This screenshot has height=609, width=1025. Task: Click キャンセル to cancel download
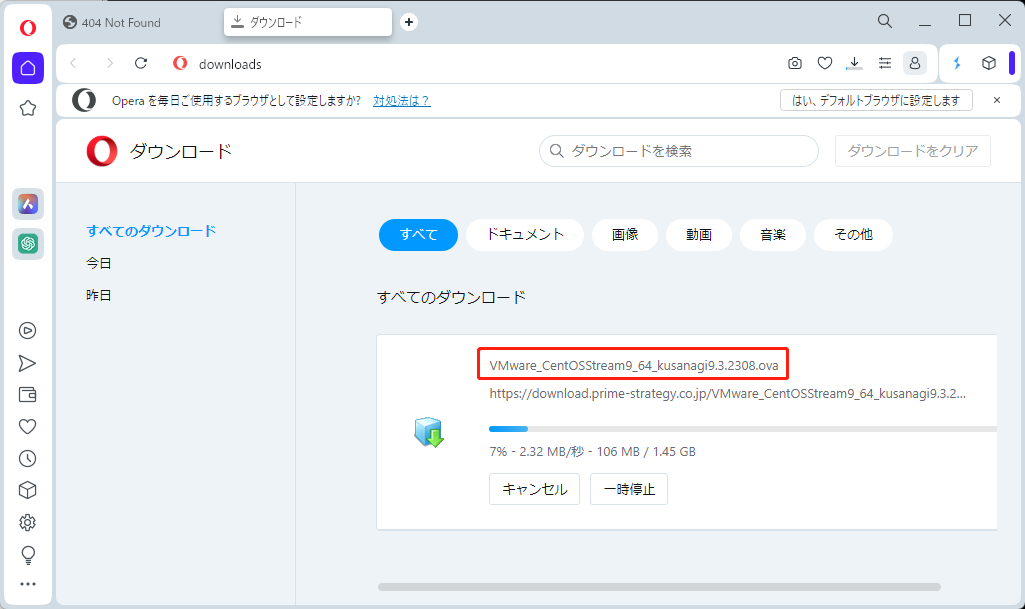534,489
